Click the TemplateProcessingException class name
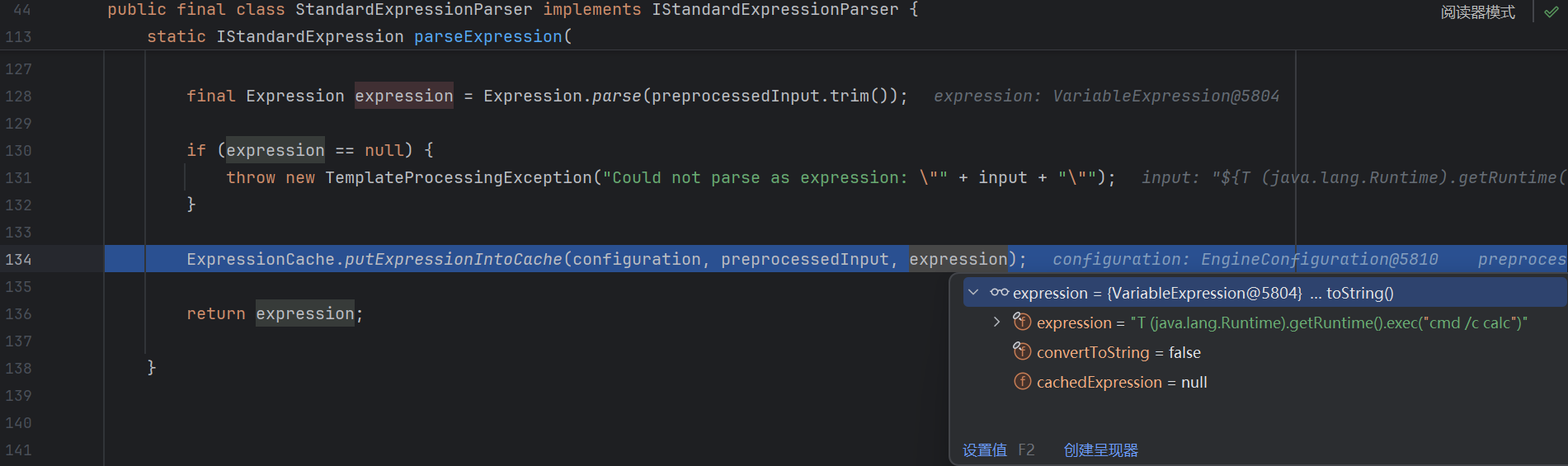 point(458,178)
